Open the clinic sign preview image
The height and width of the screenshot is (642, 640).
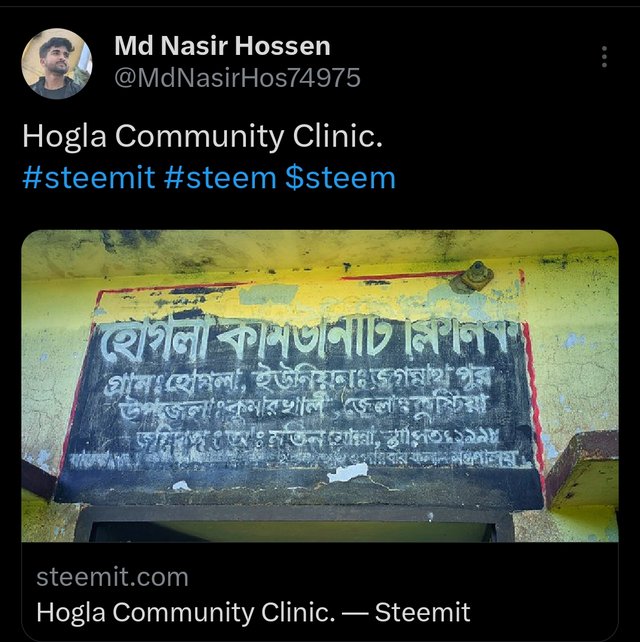point(320,386)
